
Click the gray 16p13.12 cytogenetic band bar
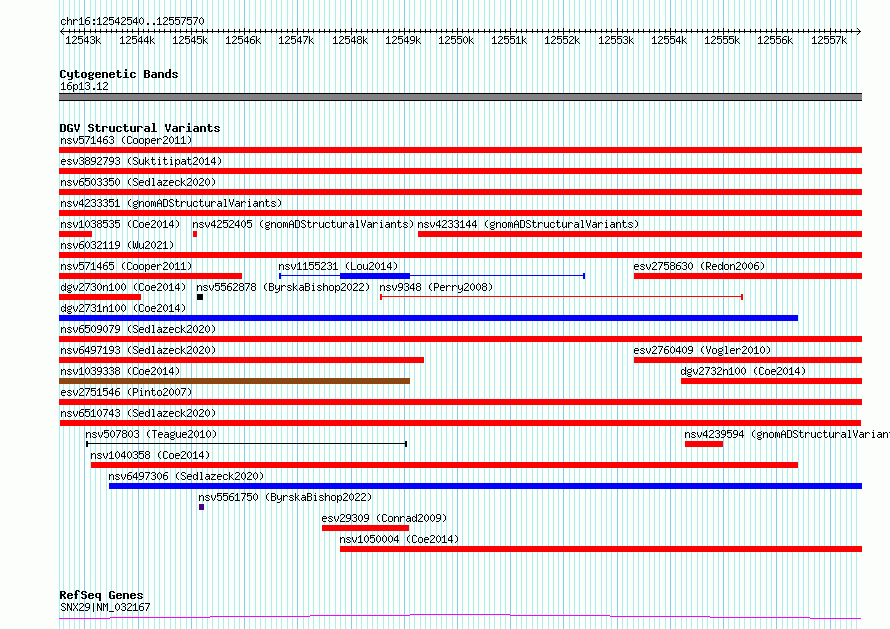tap(460, 97)
